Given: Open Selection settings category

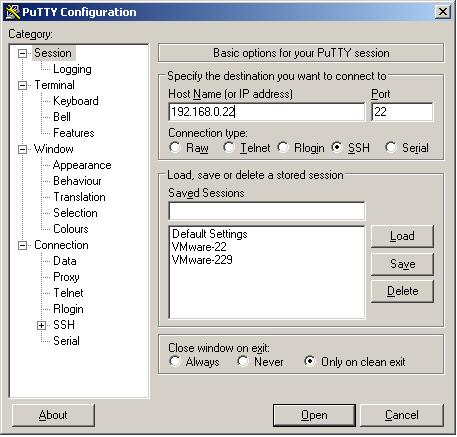Looking at the screenshot, I should tap(75, 213).
